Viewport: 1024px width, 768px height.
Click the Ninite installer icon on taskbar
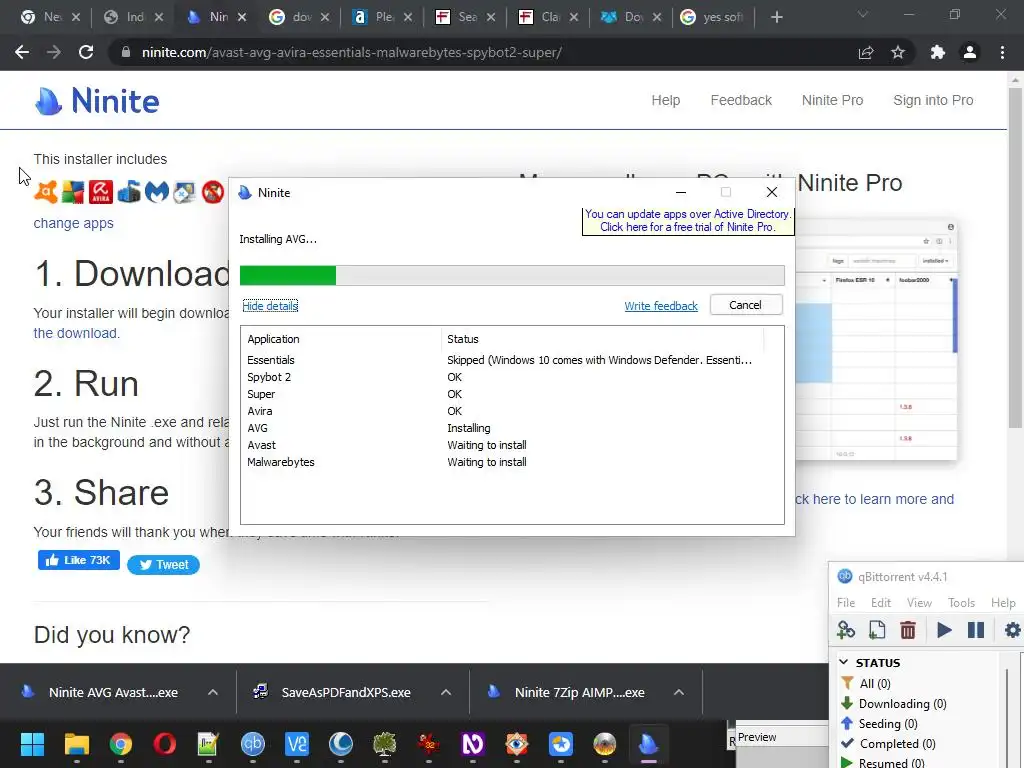[648, 744]
